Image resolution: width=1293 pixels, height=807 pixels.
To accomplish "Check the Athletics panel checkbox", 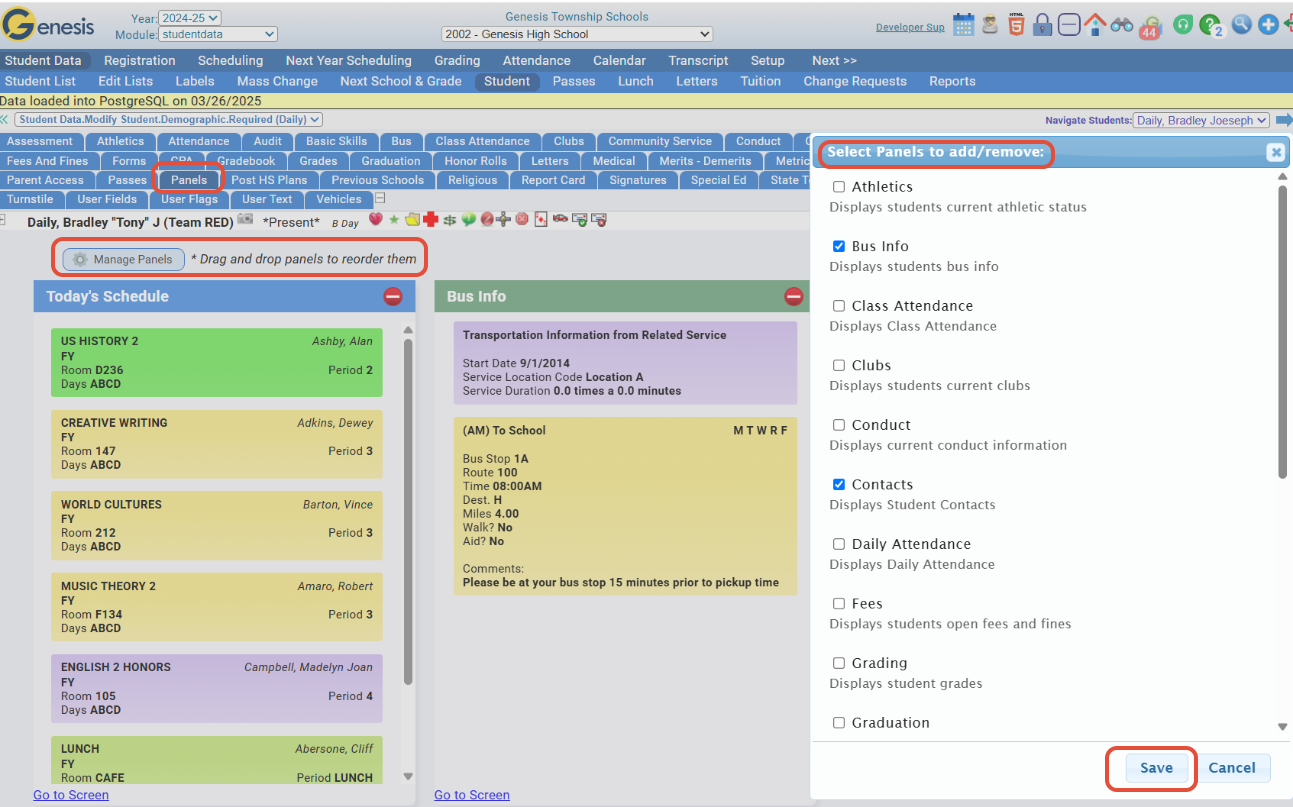I will click(x=839, y=187).
